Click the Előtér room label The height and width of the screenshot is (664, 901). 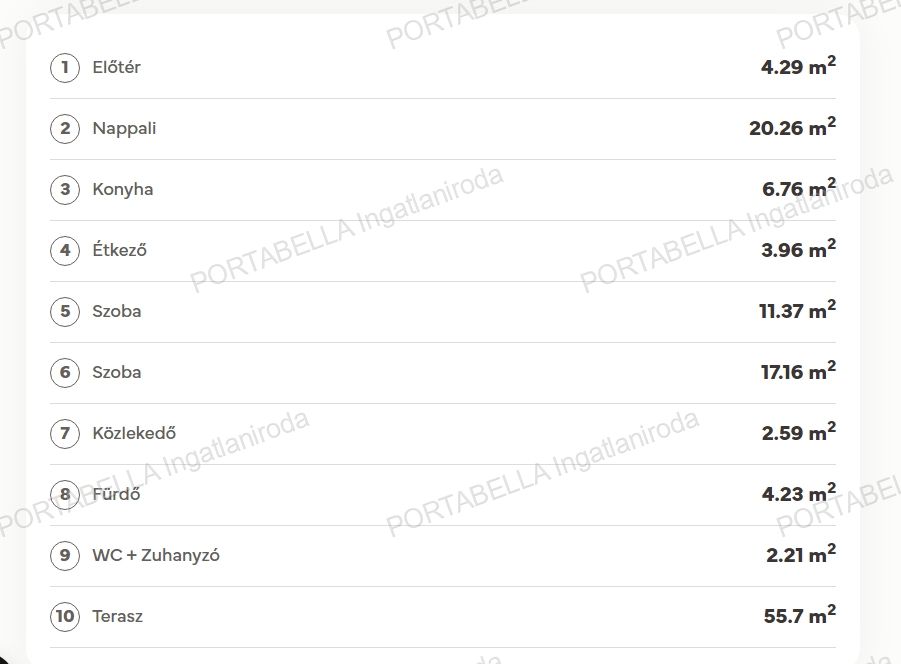tap(117, 67)
